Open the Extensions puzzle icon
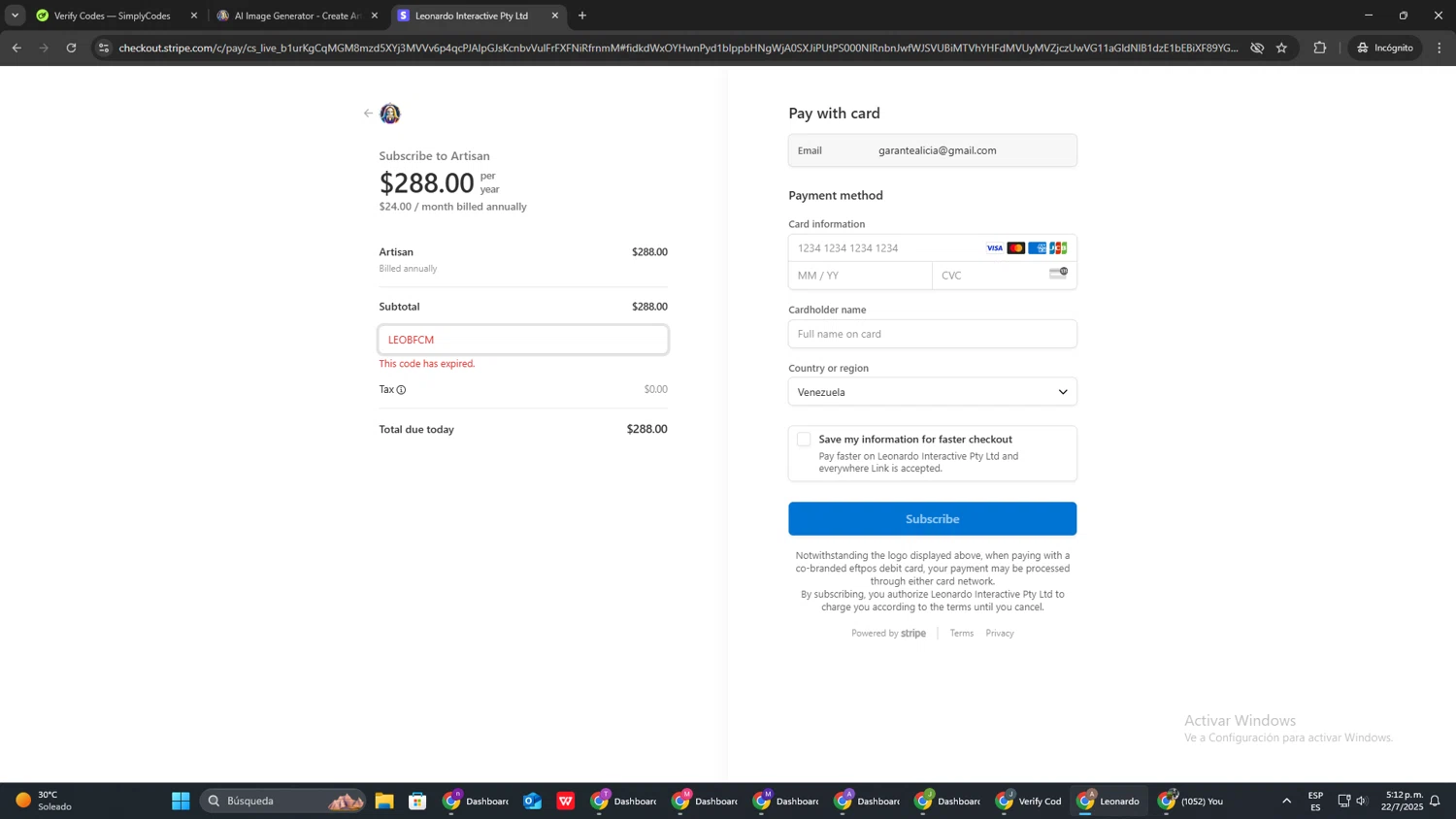Screen dimensions: 1456x819 coord(1319,48)
